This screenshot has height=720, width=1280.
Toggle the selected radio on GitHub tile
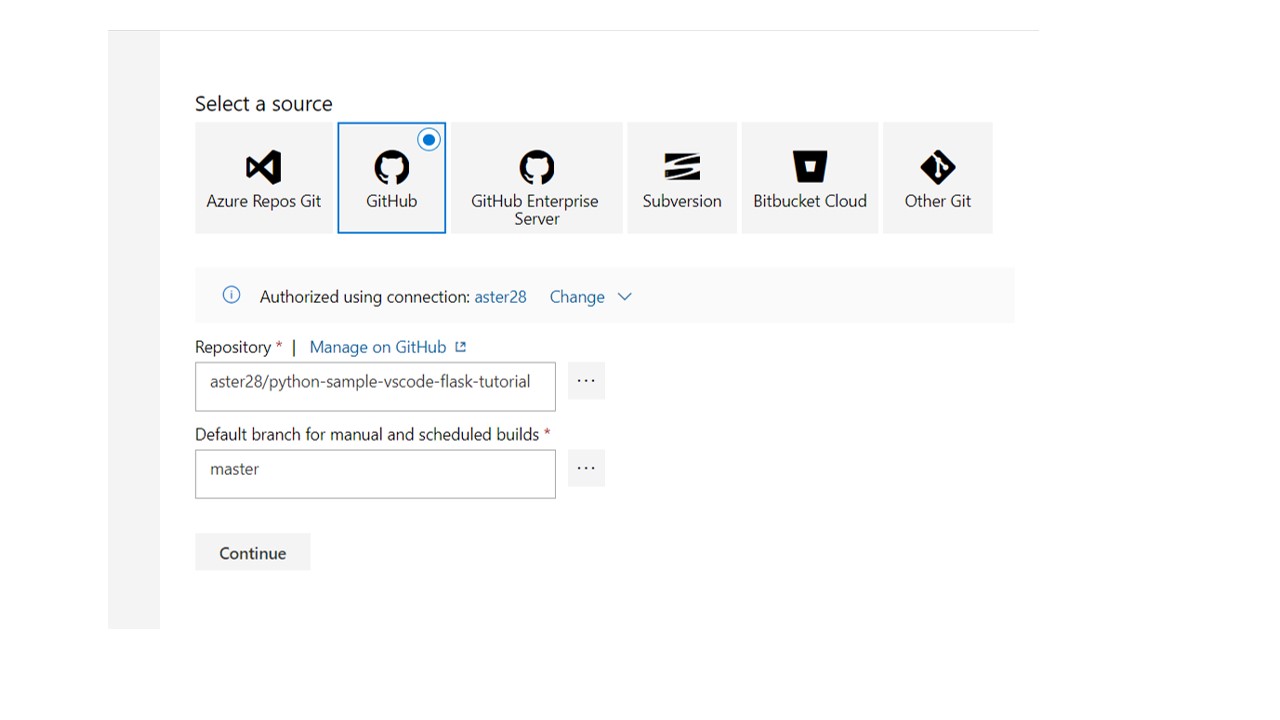(x=429, y=140)
